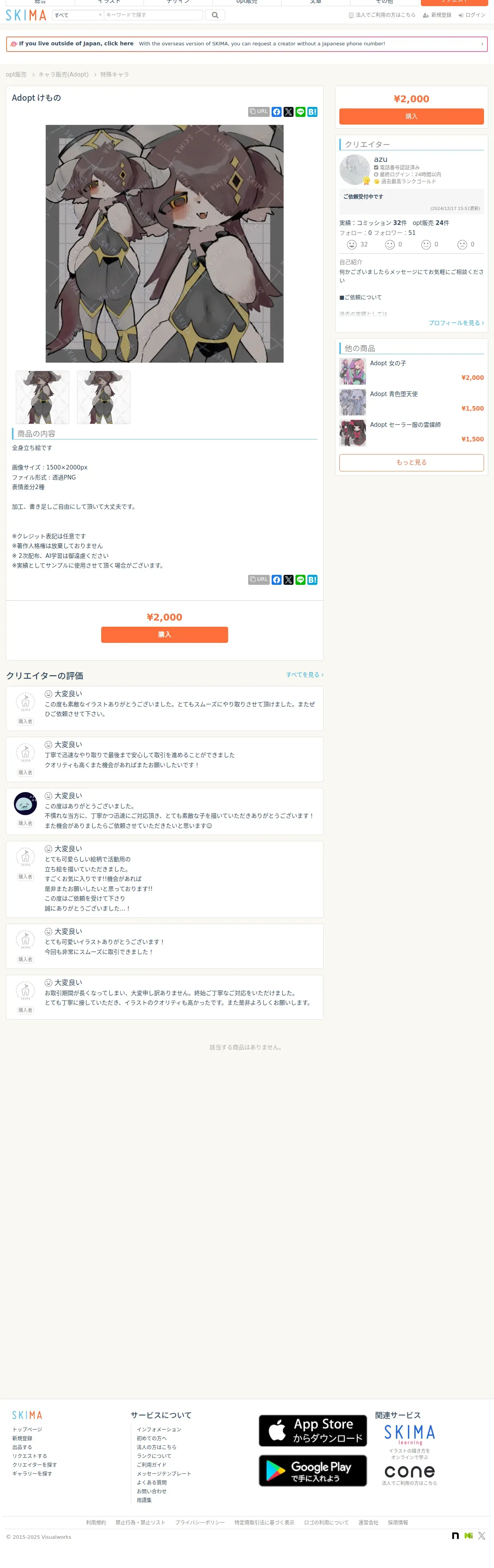Tap the App Store download badge
The width and height of the screenshot is (494, 1568).
point(313,1430)
